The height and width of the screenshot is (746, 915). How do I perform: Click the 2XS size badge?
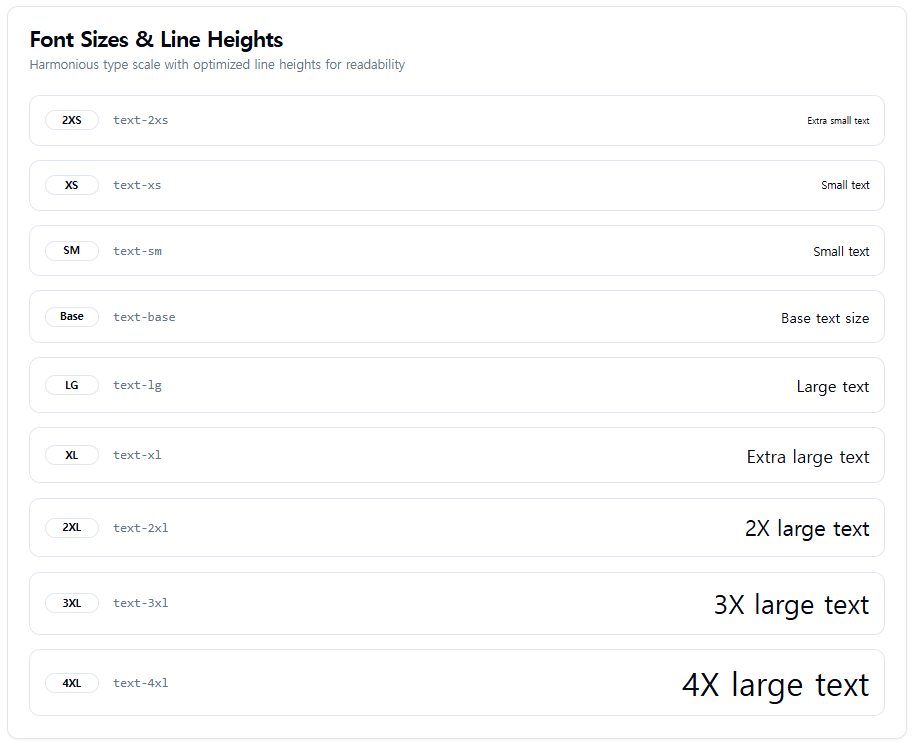72,120
